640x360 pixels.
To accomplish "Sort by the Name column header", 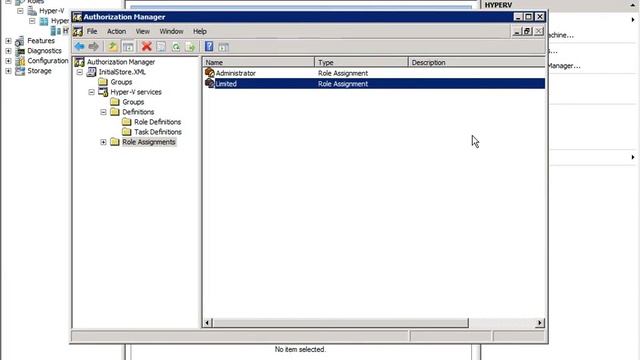I will [x=258, y=62].
